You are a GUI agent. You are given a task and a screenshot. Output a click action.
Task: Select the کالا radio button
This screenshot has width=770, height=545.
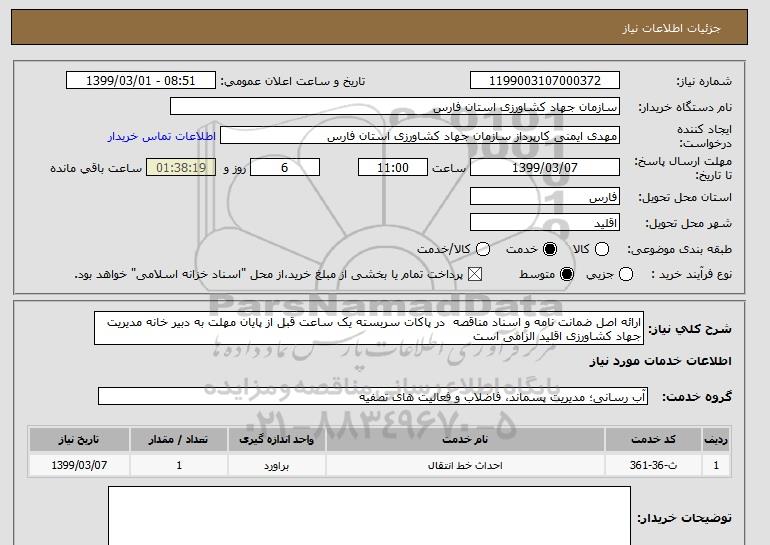[x=602, y=249]
